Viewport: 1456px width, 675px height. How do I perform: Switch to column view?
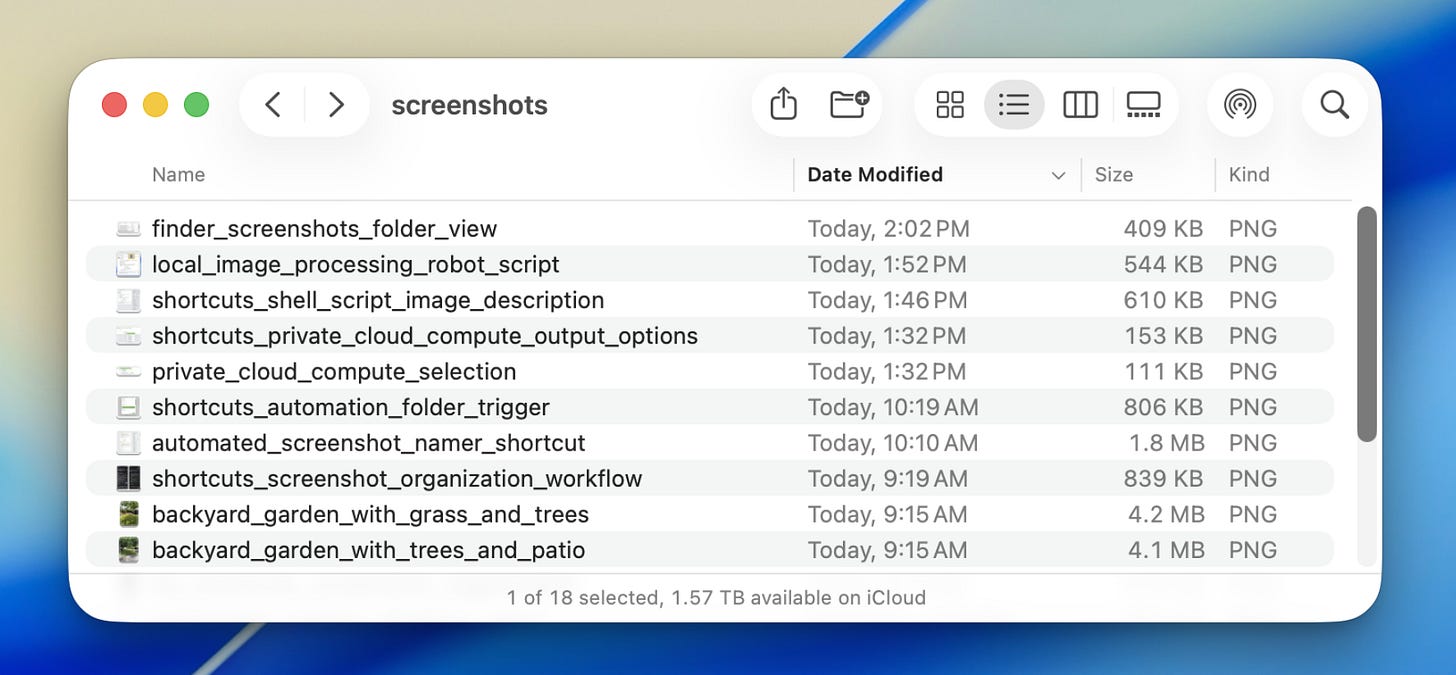(x=1080, y=105)
